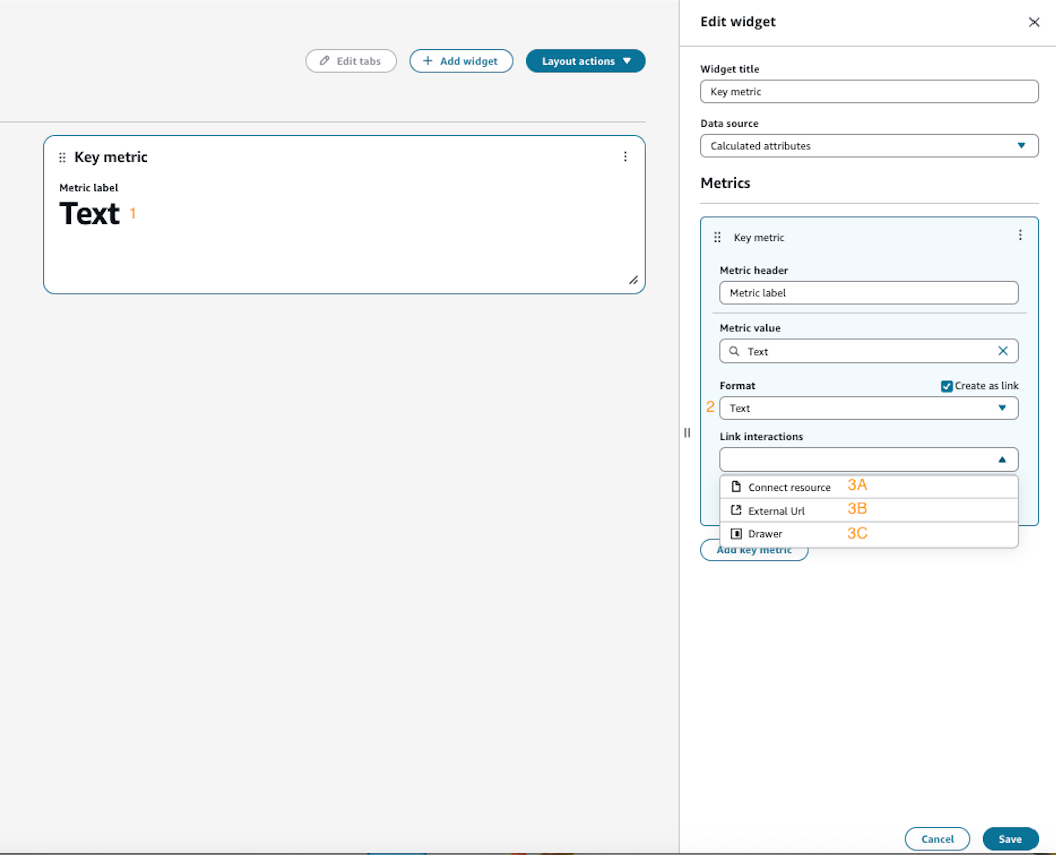Click the Key metric widget drag handle

coord(62,157)
